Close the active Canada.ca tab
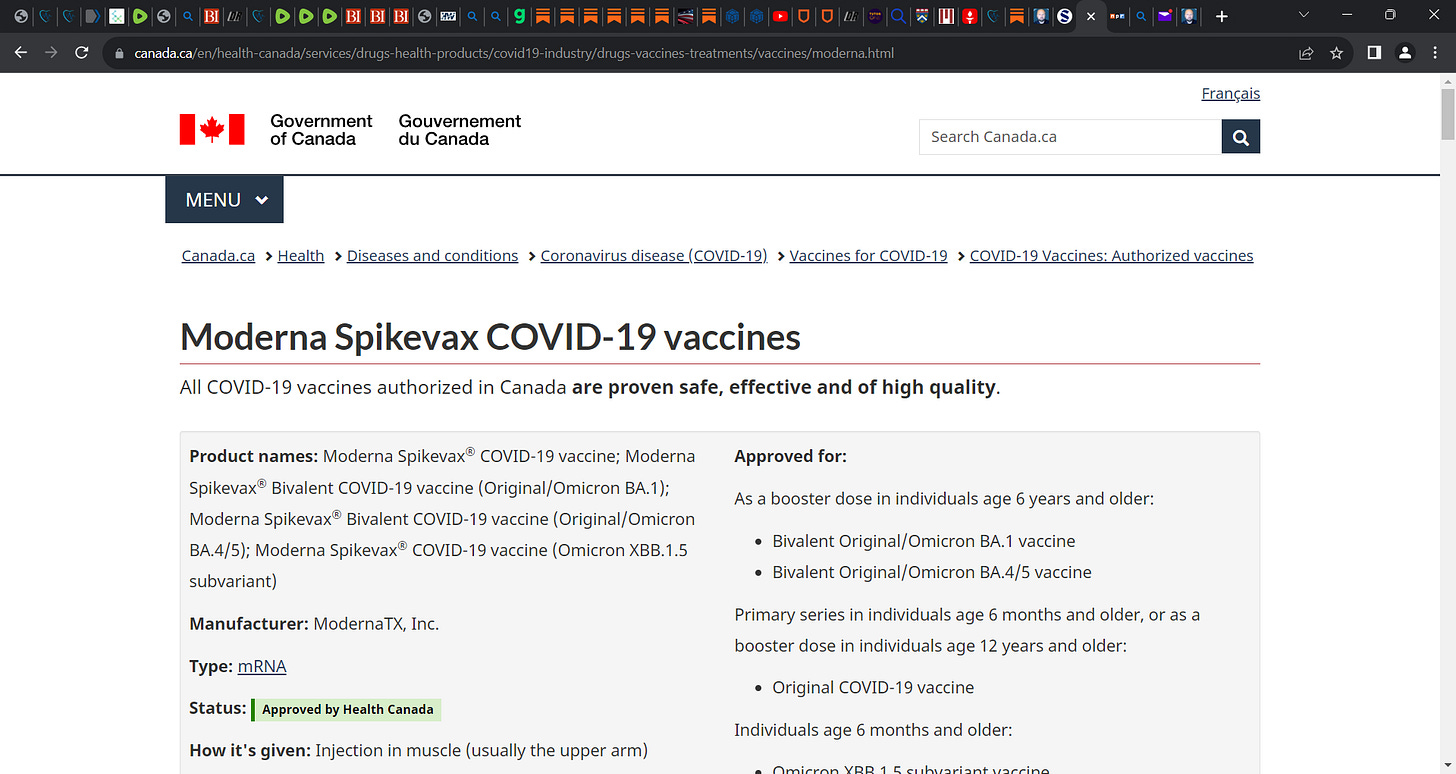 click(x=1091, y=17)
